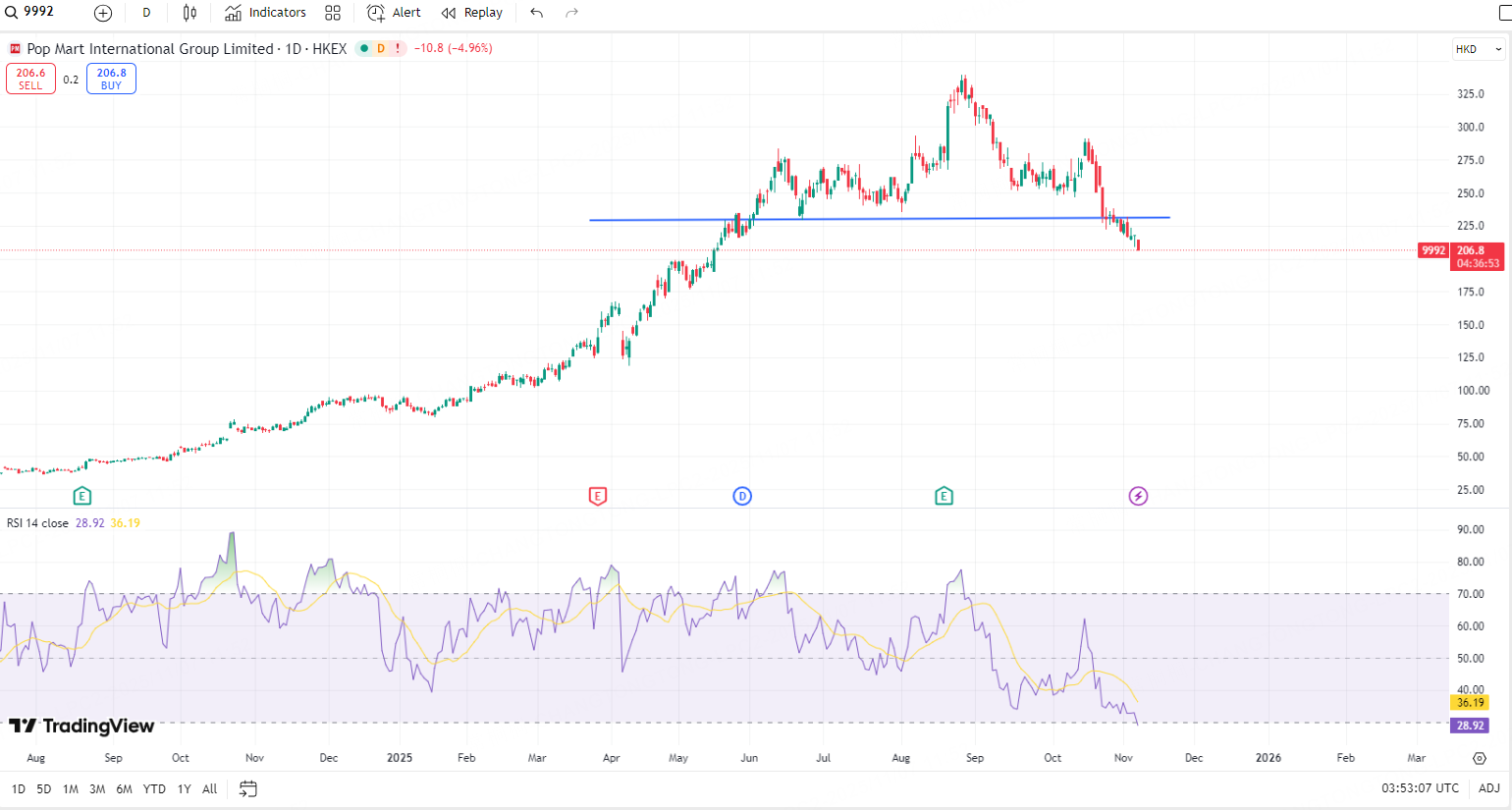Click the green market status dot
This screenshot has height=810, width=1512.
364,48
